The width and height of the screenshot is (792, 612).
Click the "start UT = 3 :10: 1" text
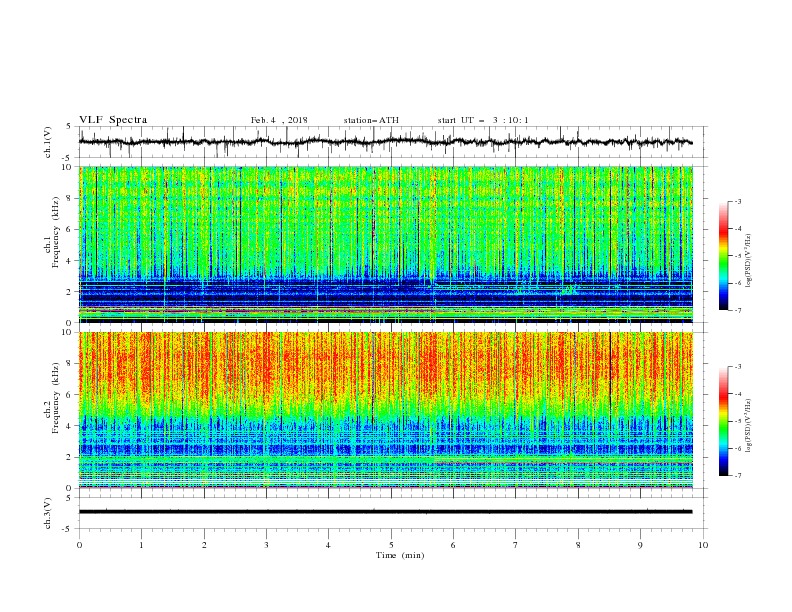[x=483, y=120]
